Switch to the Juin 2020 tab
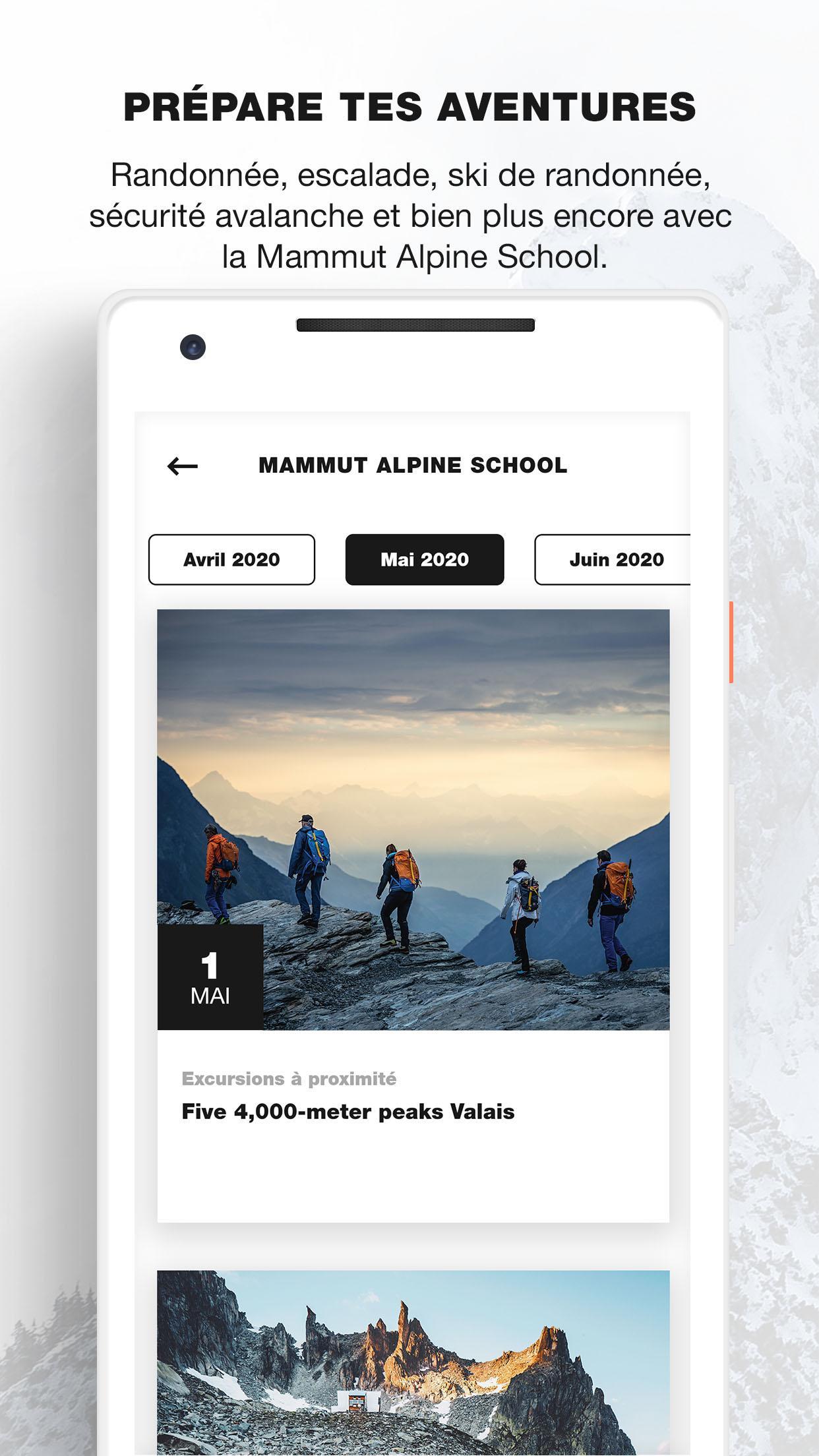This screenshot has height=1456, width=819. click(x=613, y=559)
